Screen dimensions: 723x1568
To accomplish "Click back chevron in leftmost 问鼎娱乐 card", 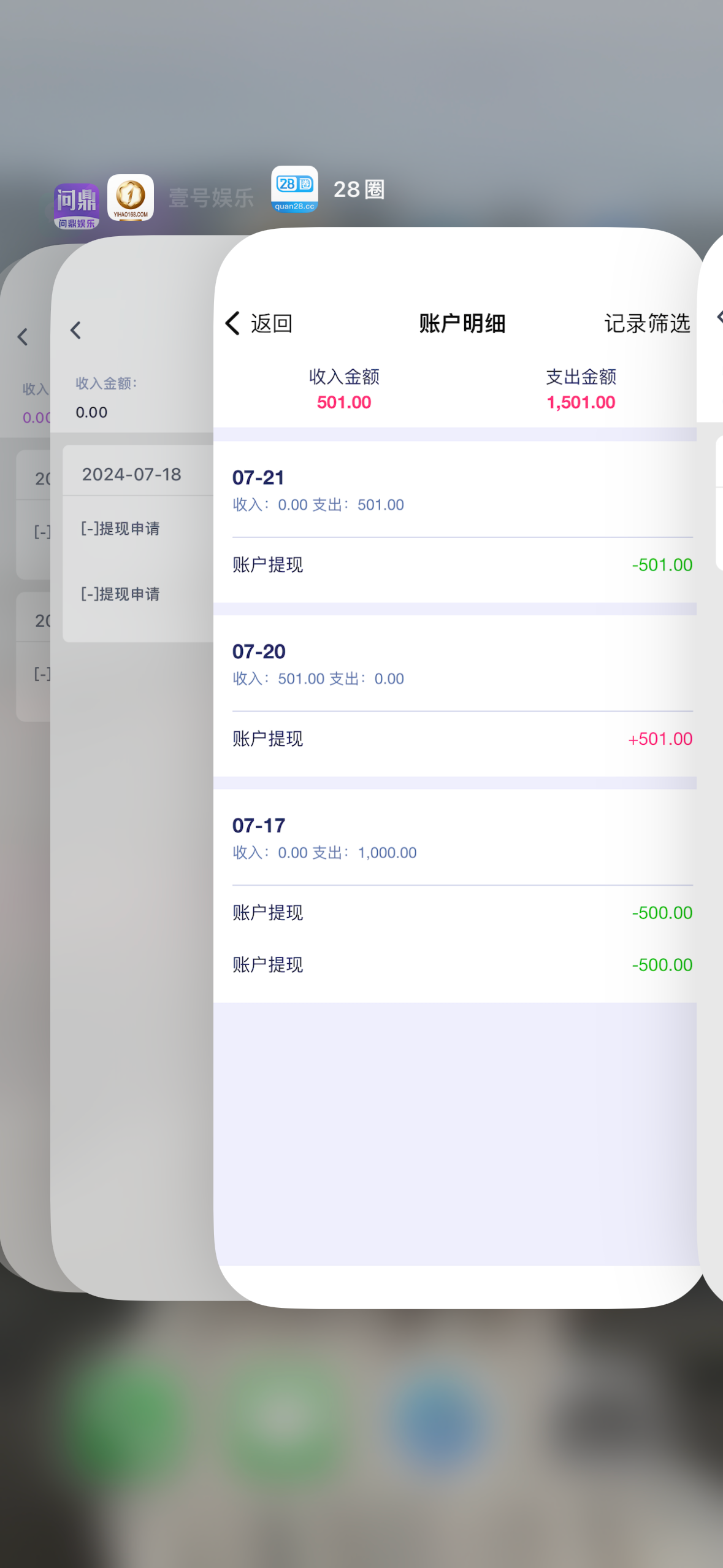I will pyautogui.click(x=23, y=336).
